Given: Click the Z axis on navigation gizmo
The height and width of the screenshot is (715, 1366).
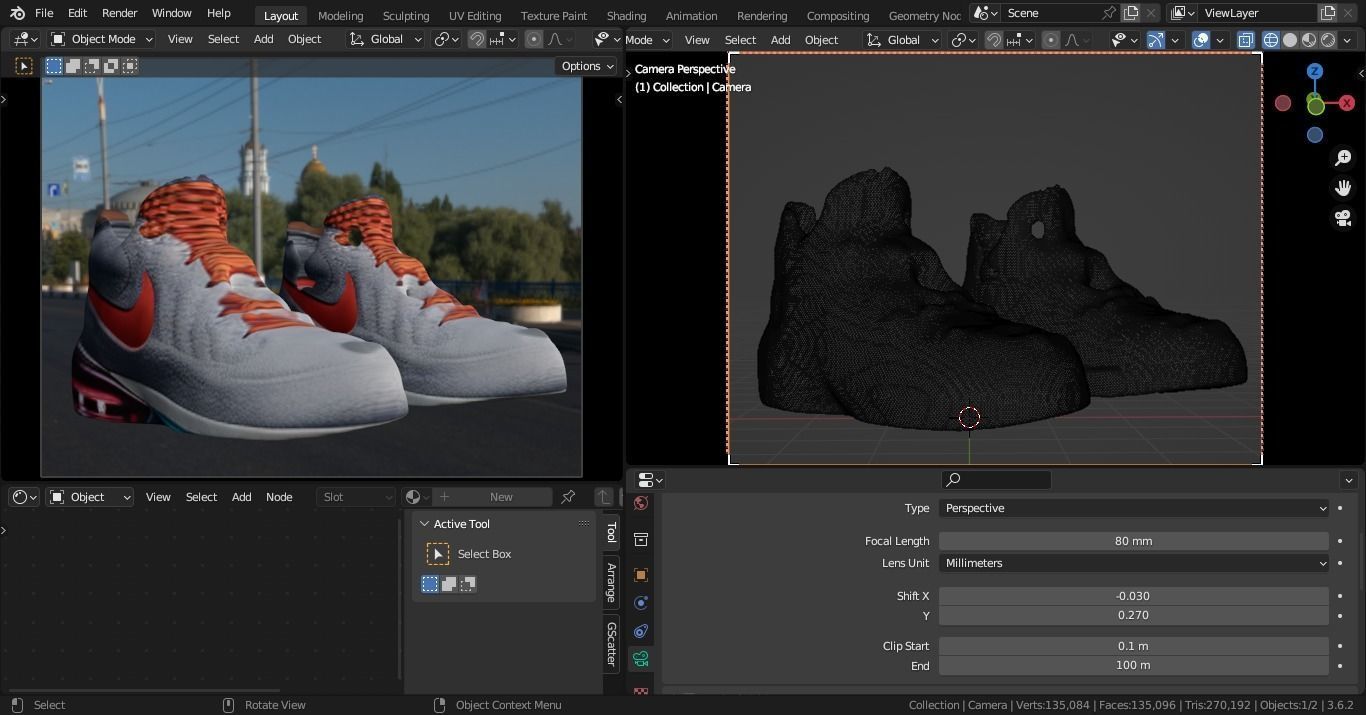Looking at the screenshot, I should [1315, 71].
